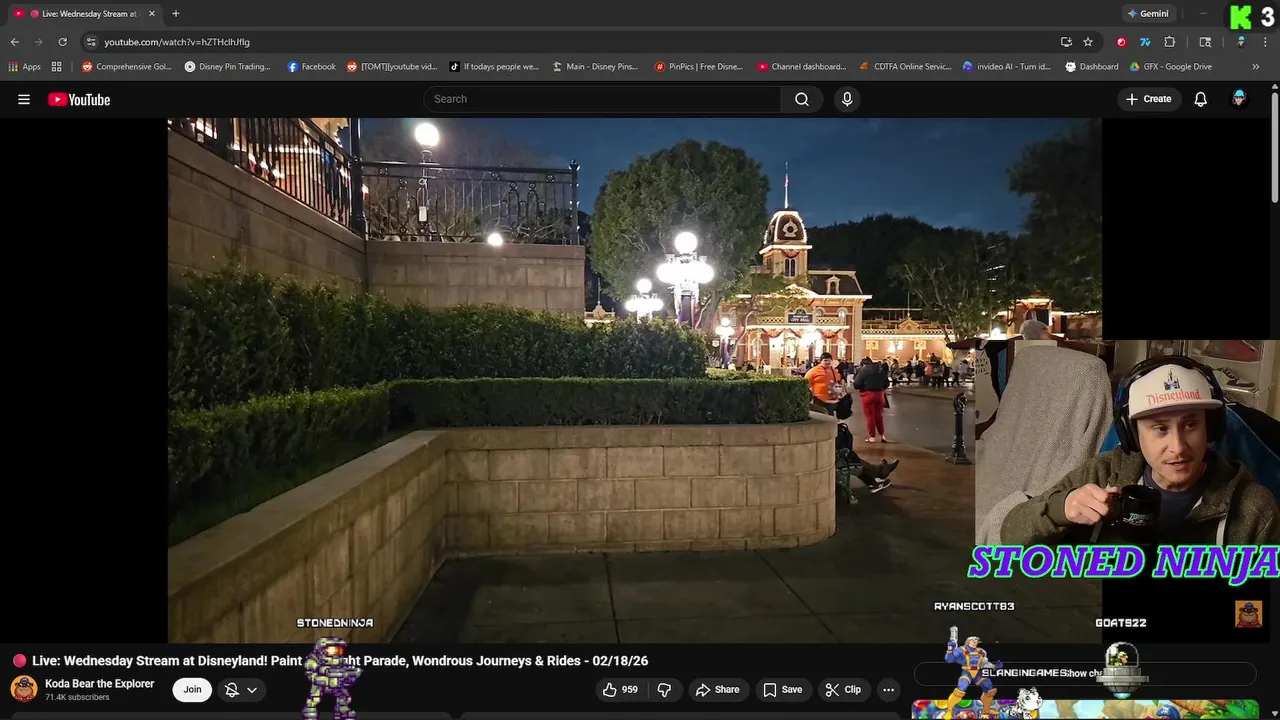
Task: Open the YouTube guide hamburger menu
Action: [24, 99]
